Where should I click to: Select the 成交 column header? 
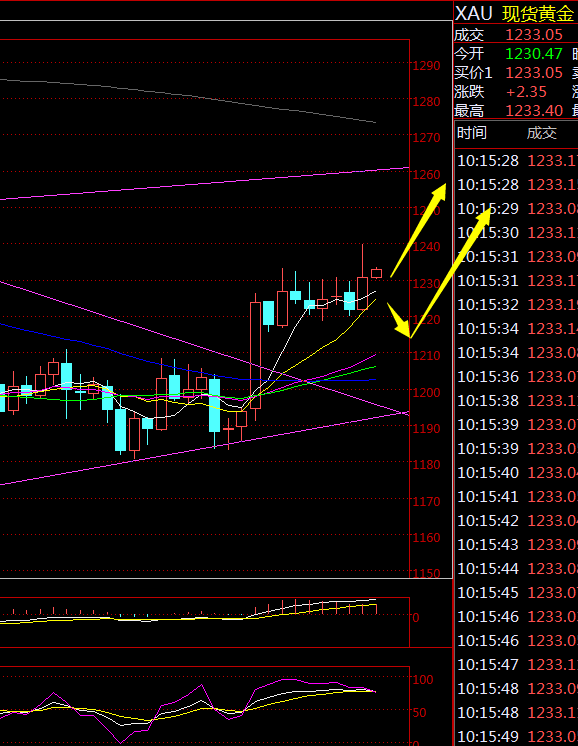point(541,133)
